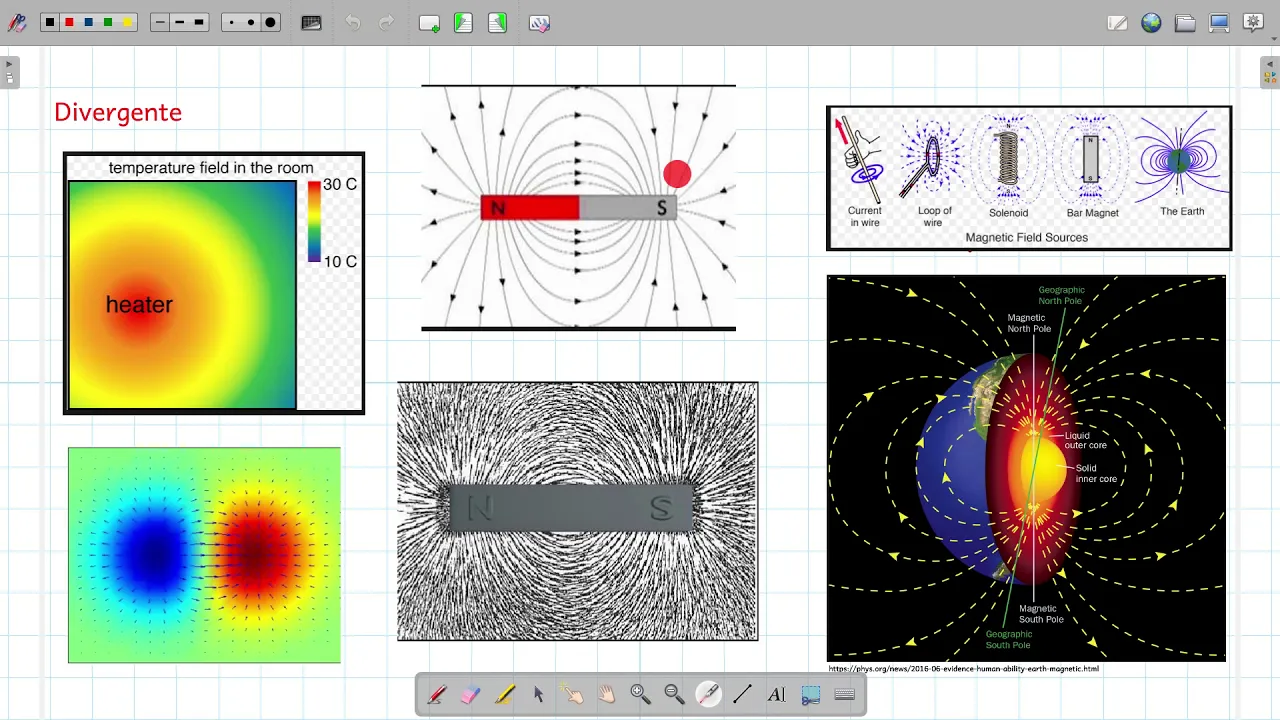This screenshot has height=720, width=1280.
Task: Choose the medium line width
Action: [180, 22]
